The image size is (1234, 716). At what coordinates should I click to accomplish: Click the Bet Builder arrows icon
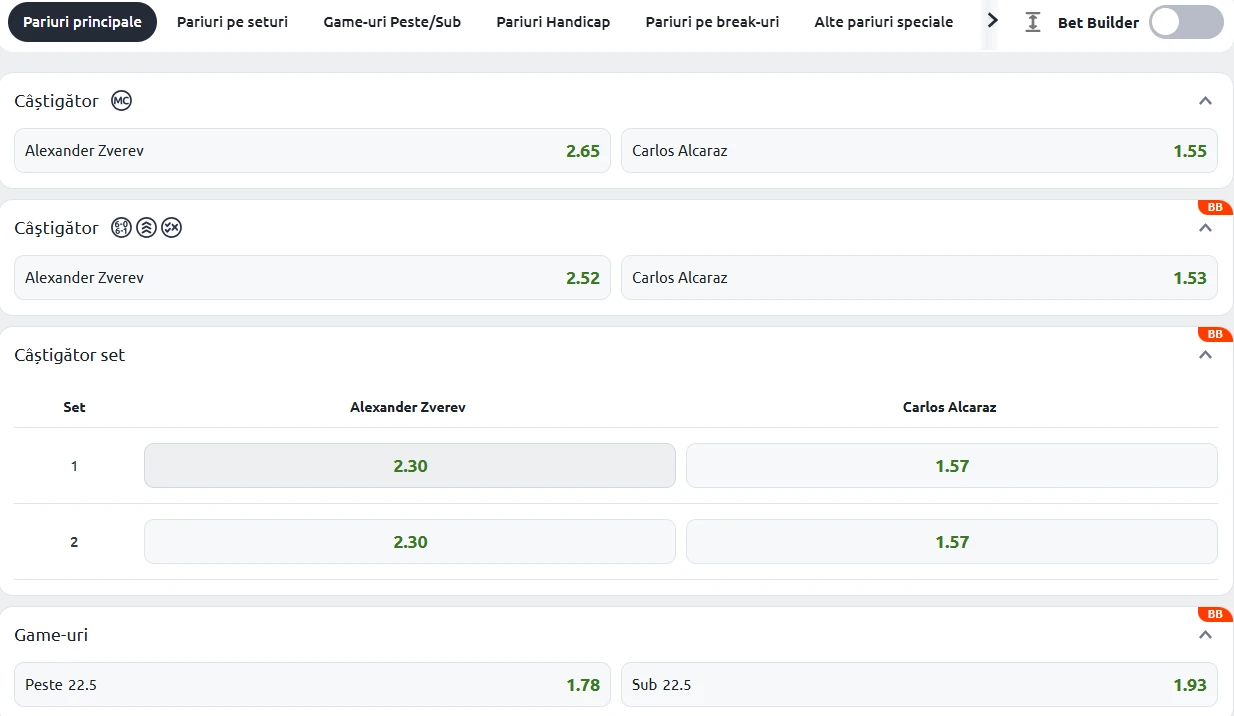pyautogui.click(x=1033, y=22)
